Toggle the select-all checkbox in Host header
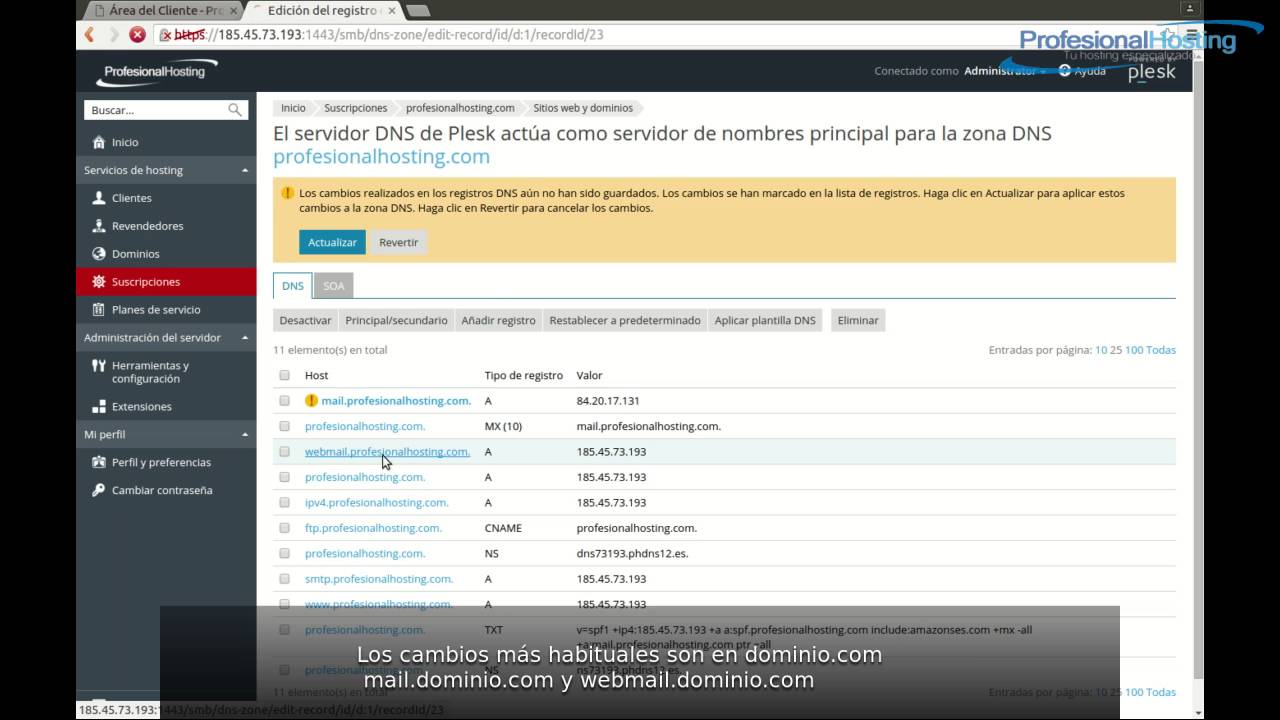Image resolution: width=1280 pixels, height=720 pixels. point(284,375)
